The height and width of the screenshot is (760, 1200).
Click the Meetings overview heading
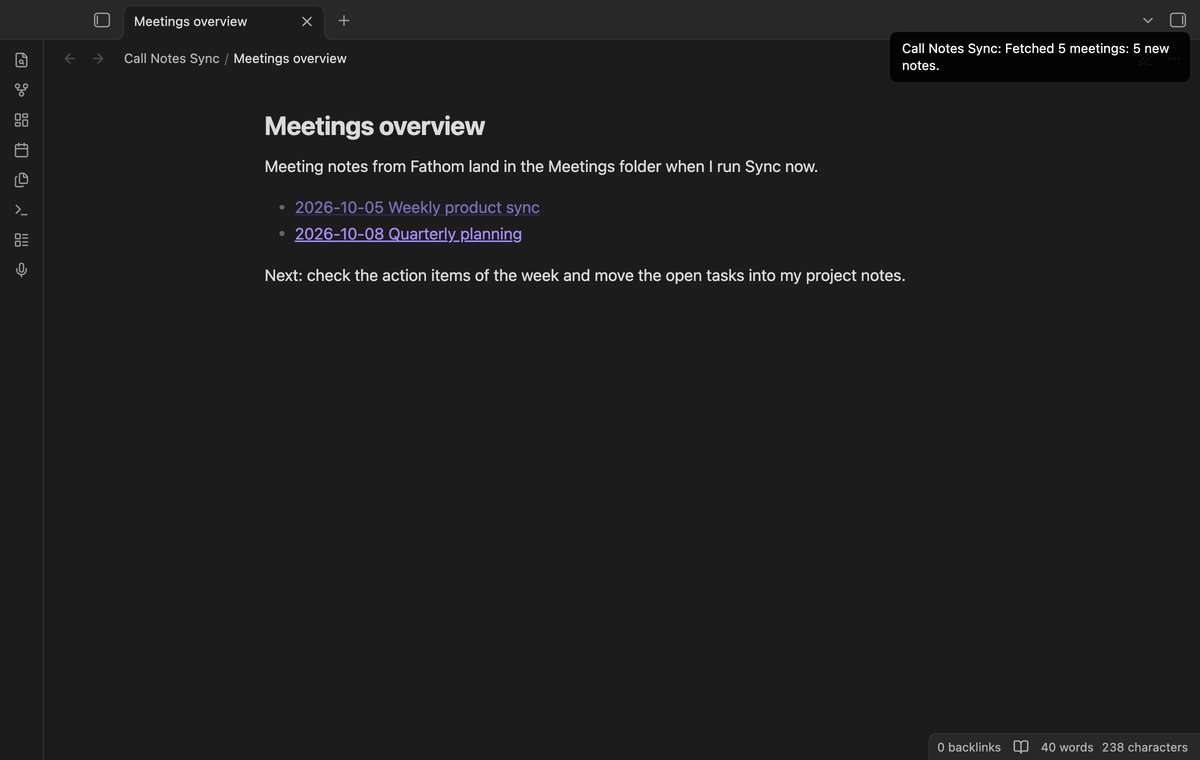(375, 126)
